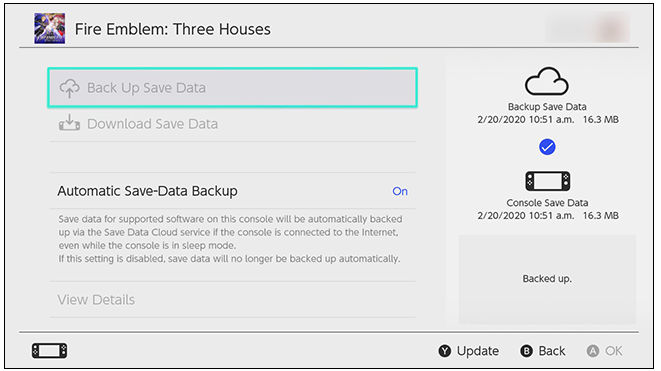Select the Download Save Data option
The height and width of the screenshot is (371, 661).
(x=233, y=124)
